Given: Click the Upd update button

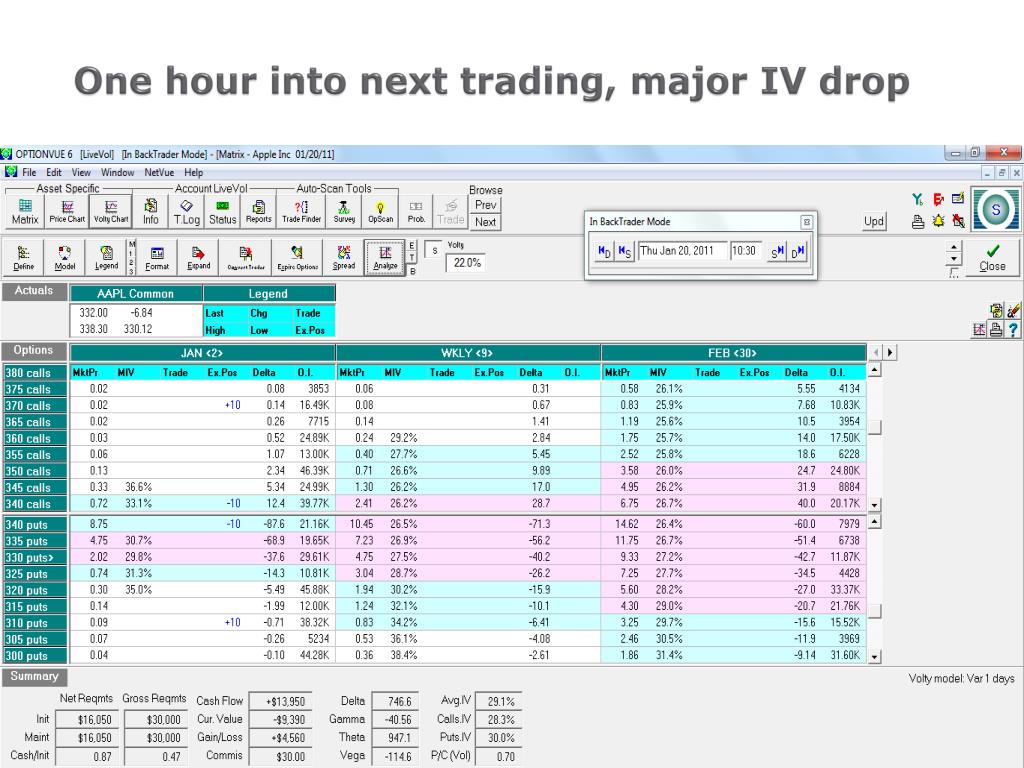Looking at the screenshot, I should pos(874,221).
